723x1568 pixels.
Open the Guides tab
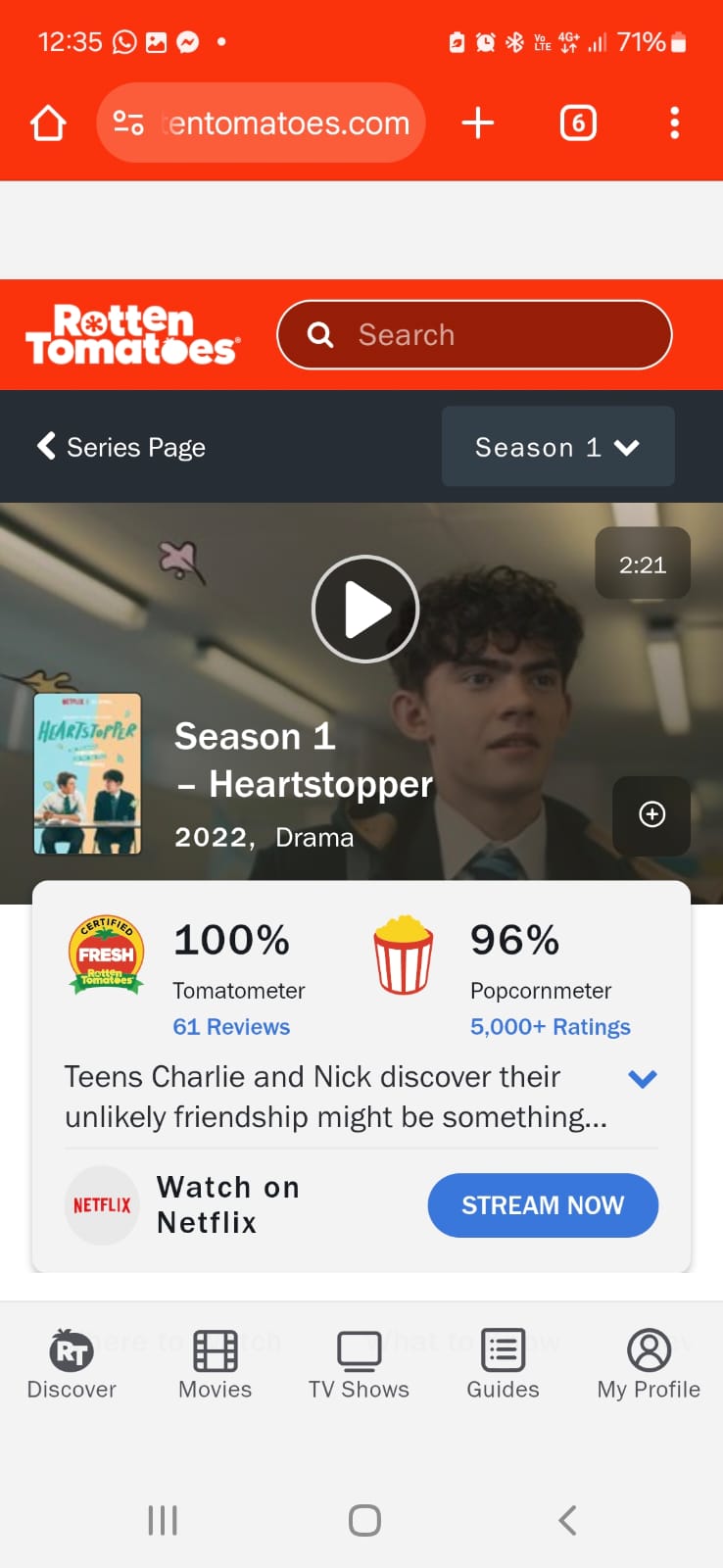pyautogui.click(x=503, y=1365)
